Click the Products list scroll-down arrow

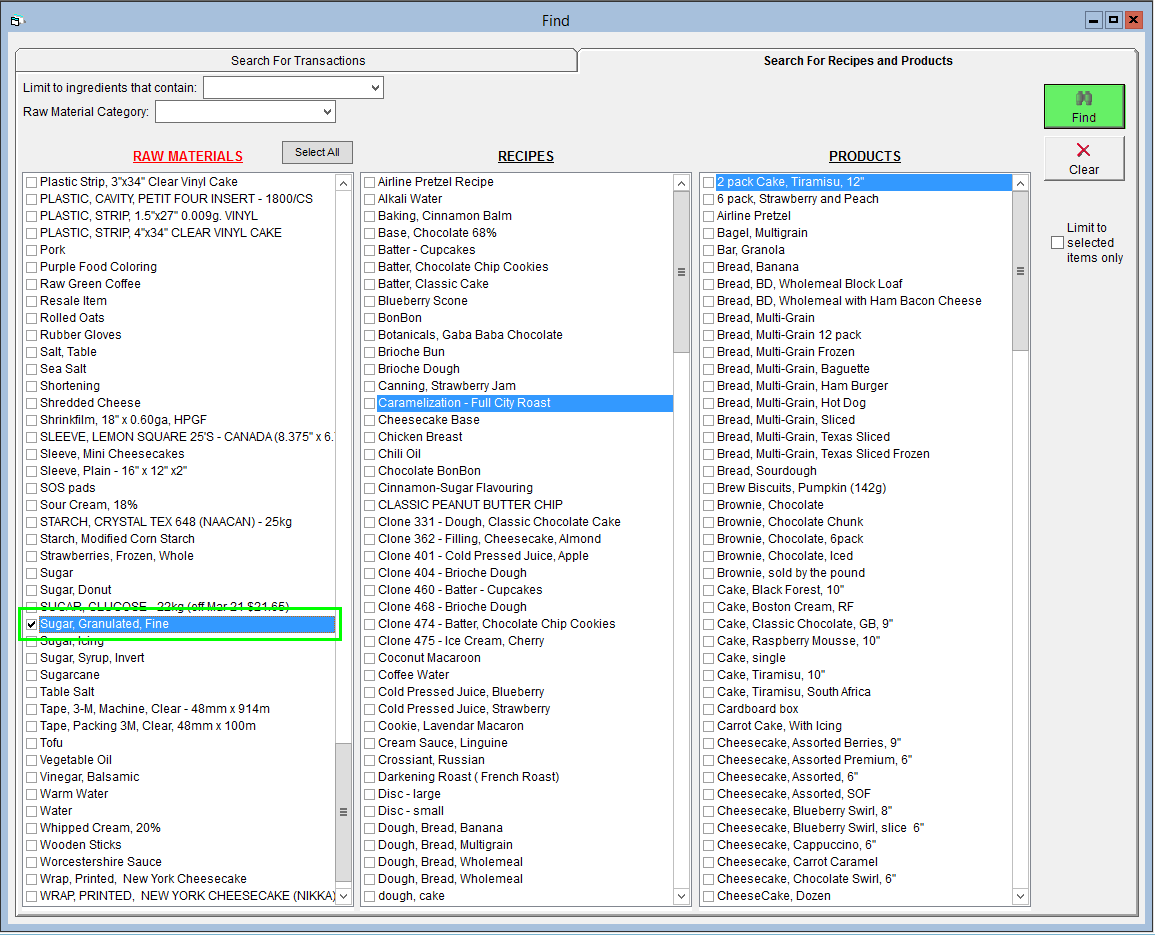pos(1020,896)
